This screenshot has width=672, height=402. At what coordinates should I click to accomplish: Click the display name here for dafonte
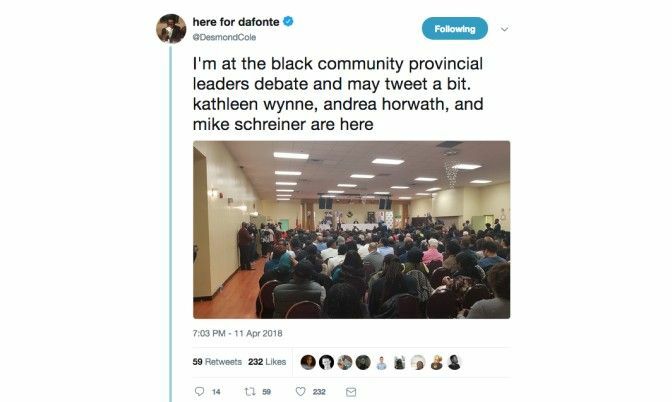coord(236,21)
